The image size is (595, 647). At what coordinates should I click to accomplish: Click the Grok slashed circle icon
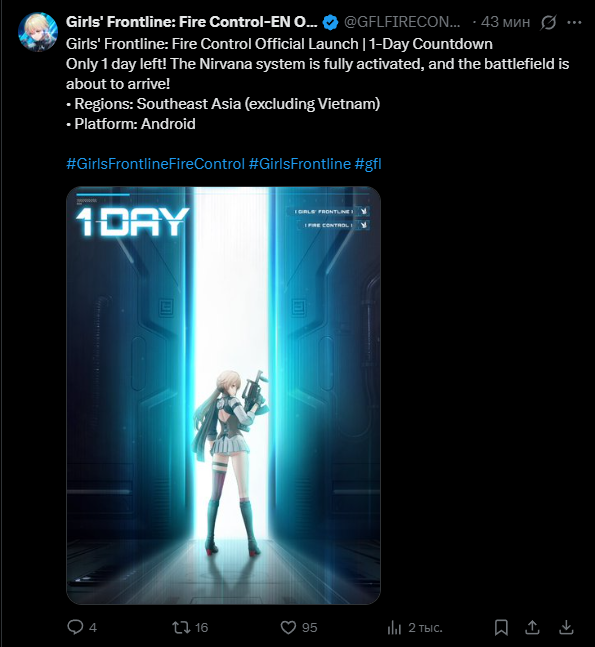point(548,22)
